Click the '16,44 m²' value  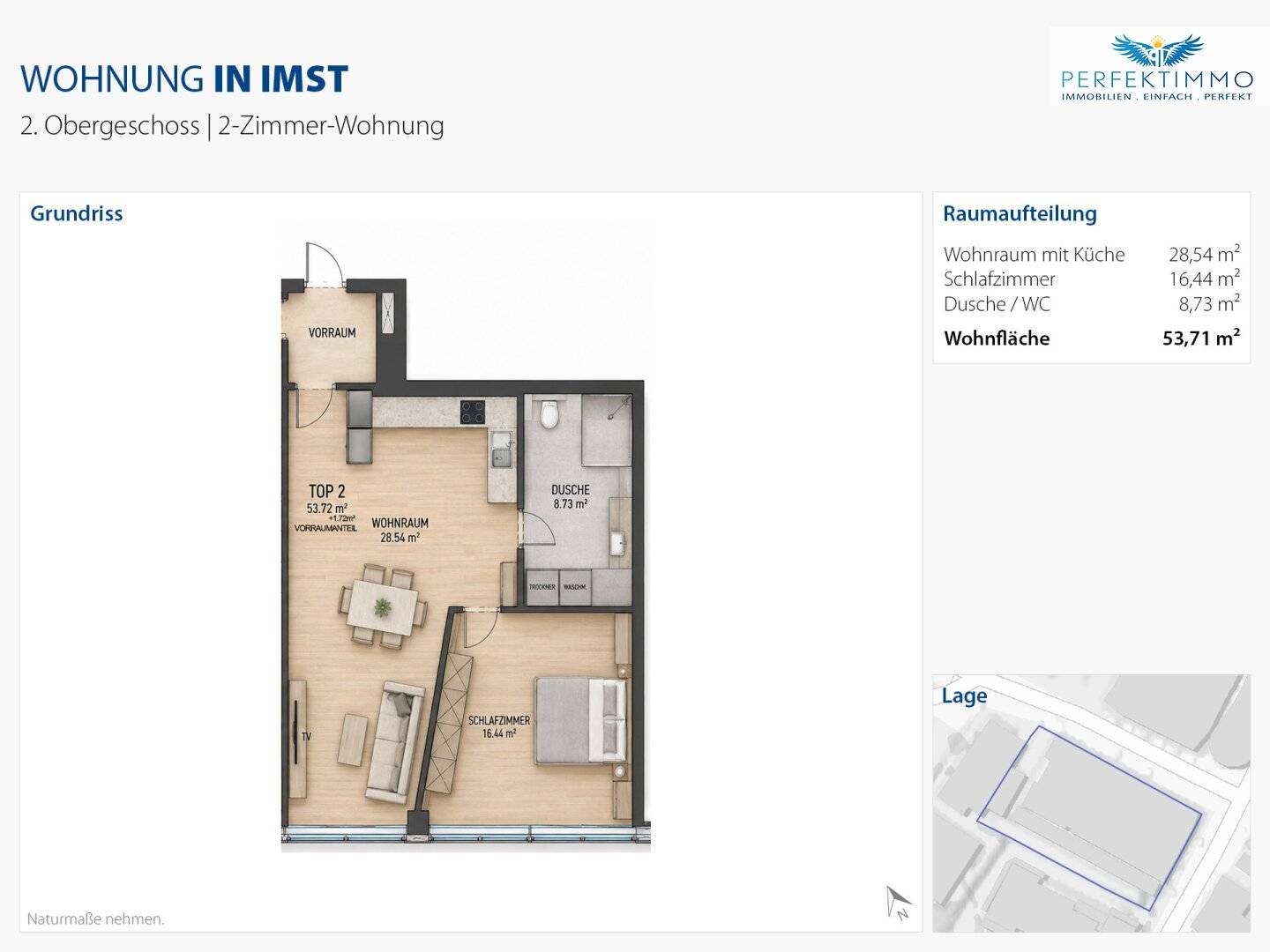[x=1204, y=279]
